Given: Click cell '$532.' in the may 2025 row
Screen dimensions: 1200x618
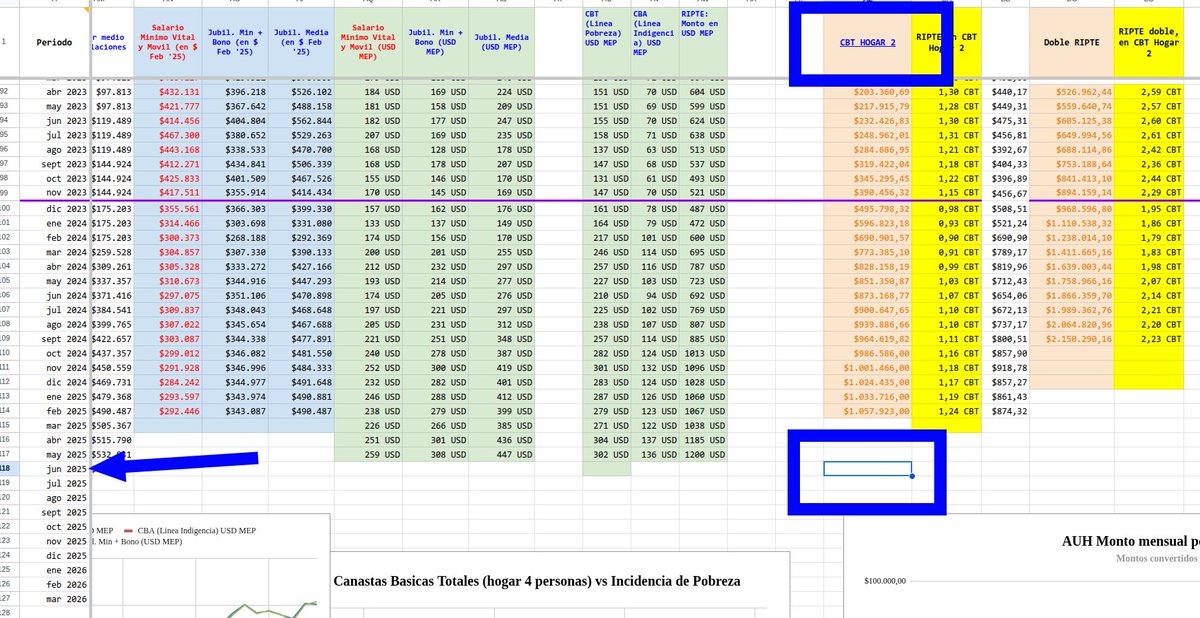Looking at the screenshot, I should 112,454.
